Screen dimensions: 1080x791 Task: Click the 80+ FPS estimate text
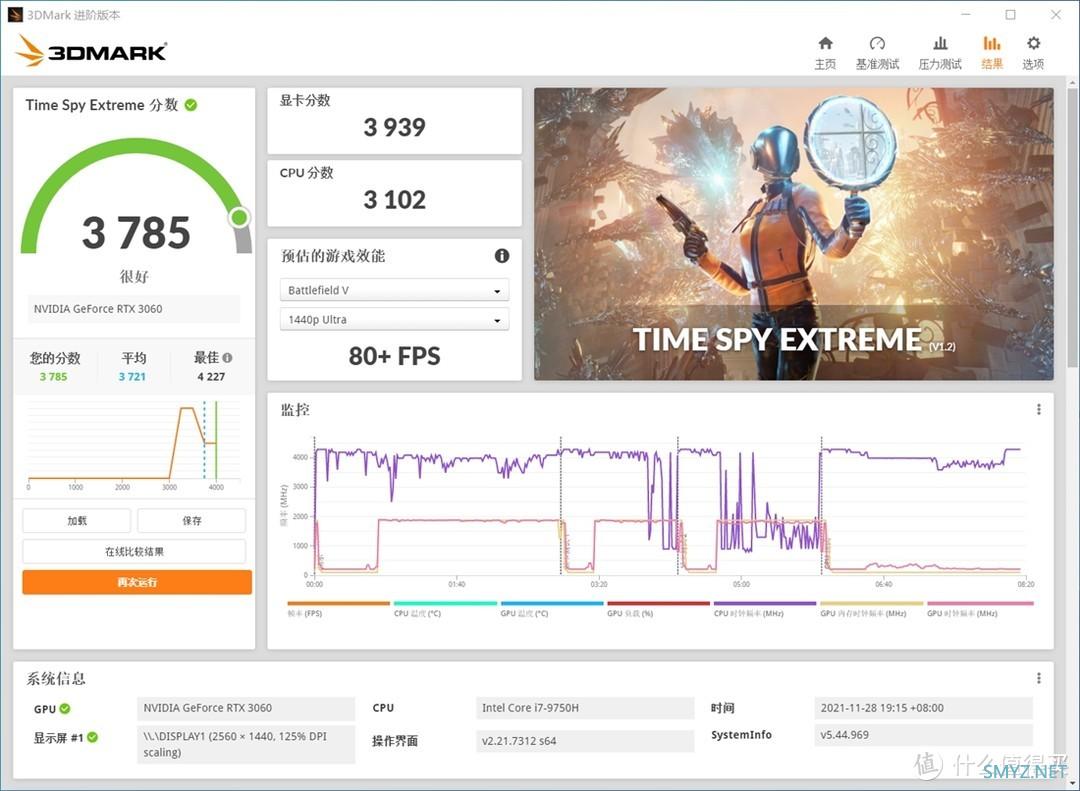coord(394,356)
